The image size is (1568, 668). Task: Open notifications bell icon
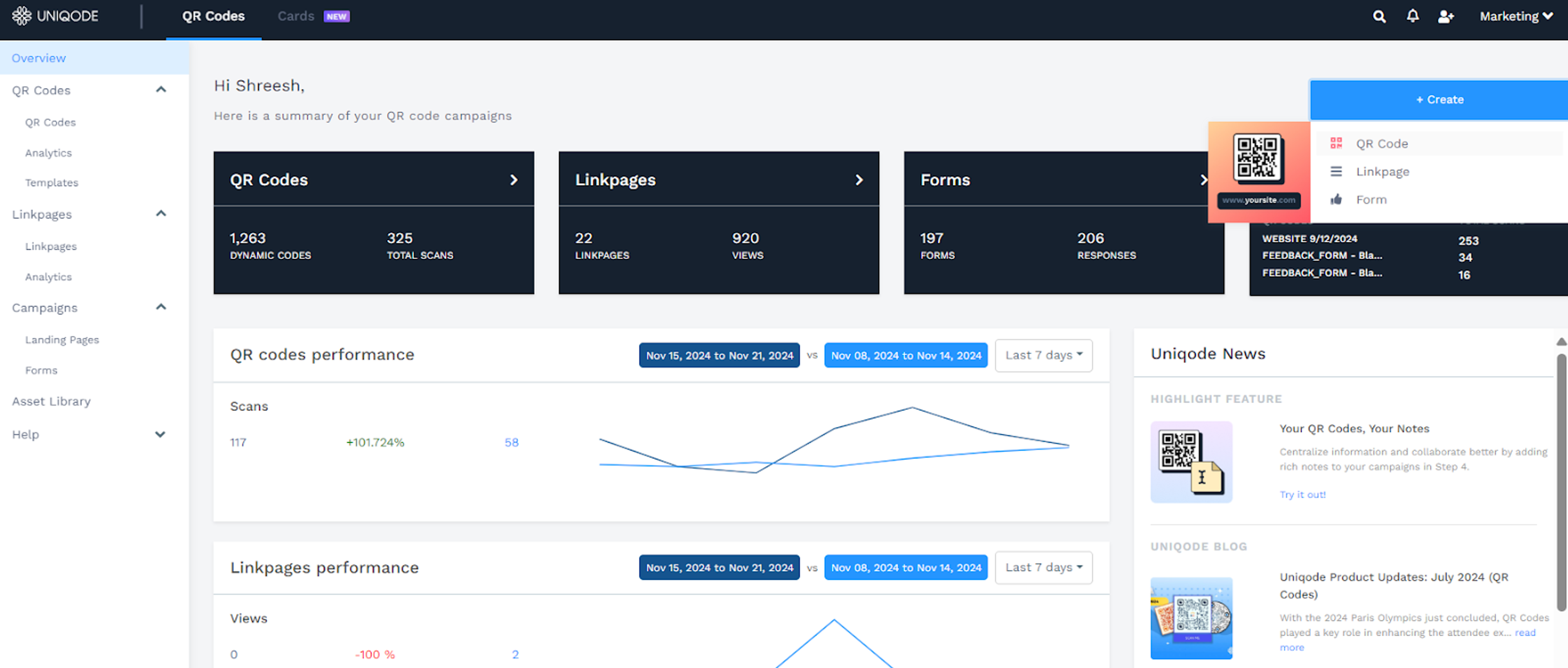click(1412, 16)
